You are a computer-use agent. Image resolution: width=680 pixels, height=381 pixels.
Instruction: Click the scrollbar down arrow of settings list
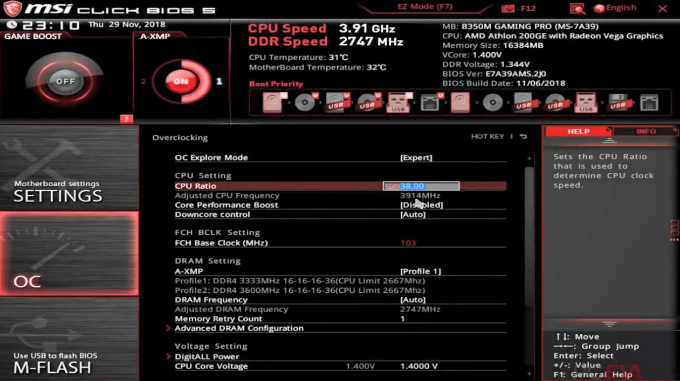[529, 373]
